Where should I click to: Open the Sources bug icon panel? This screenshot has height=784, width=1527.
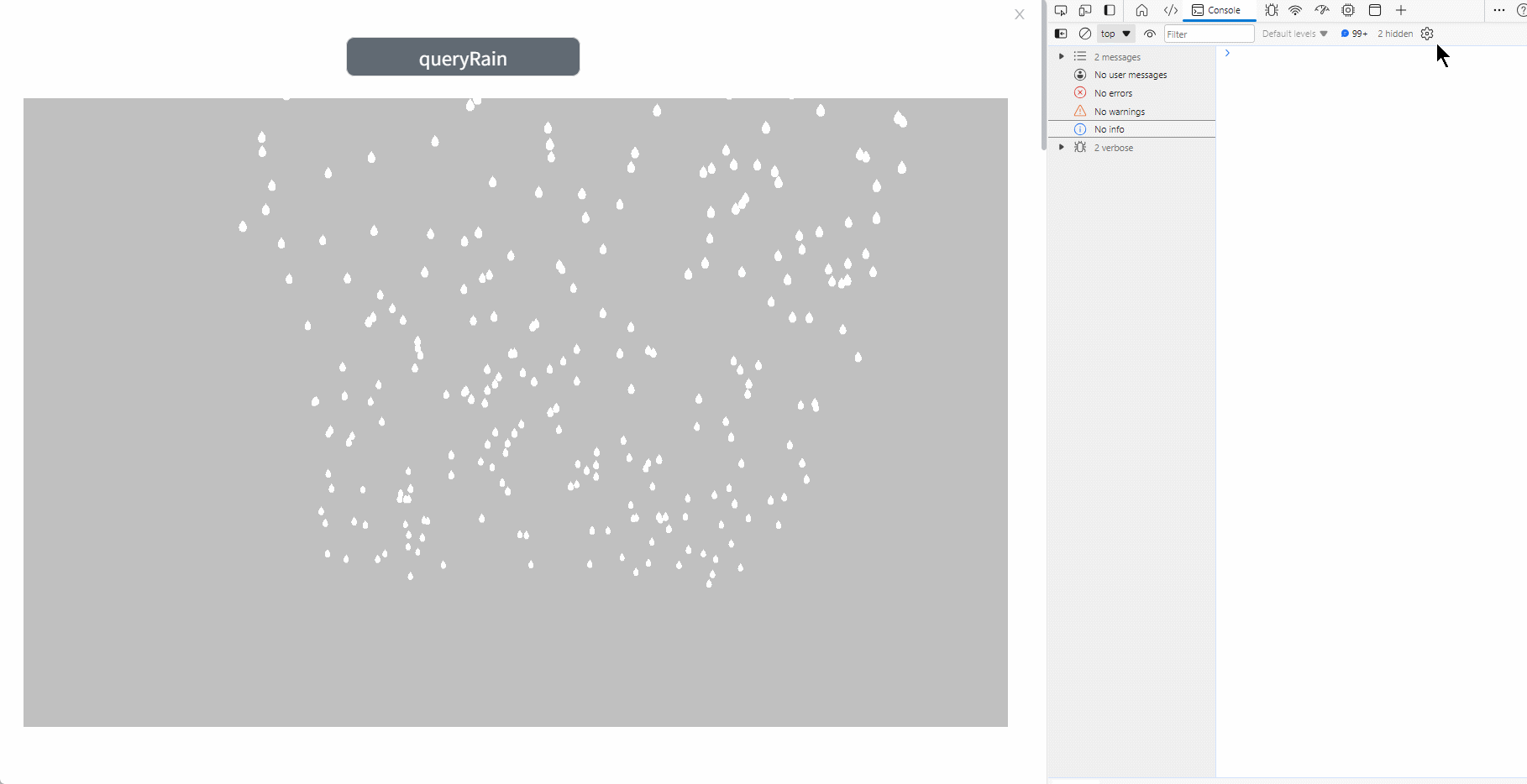pyautogui.click(x=1272, y=11)
